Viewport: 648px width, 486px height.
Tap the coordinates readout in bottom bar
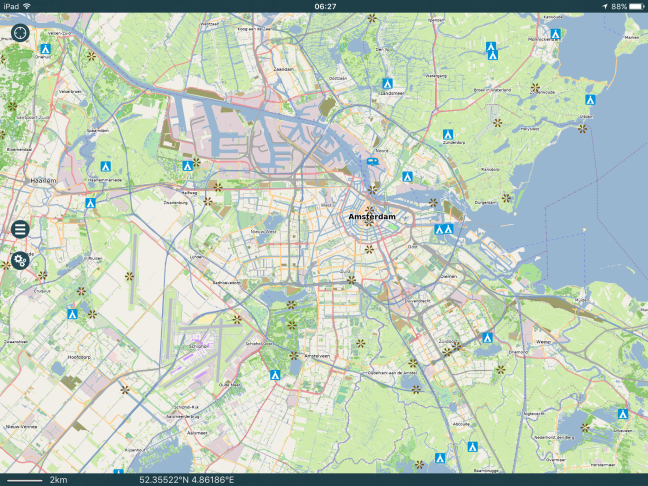click(x=185, y=480)
